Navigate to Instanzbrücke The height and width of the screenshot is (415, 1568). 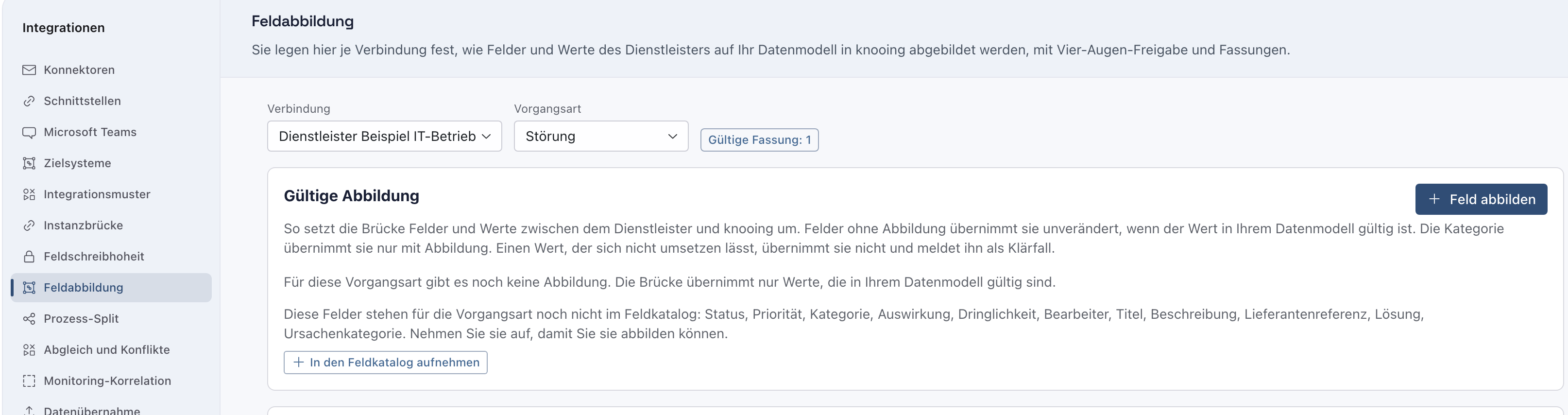[x=111, y=225]
